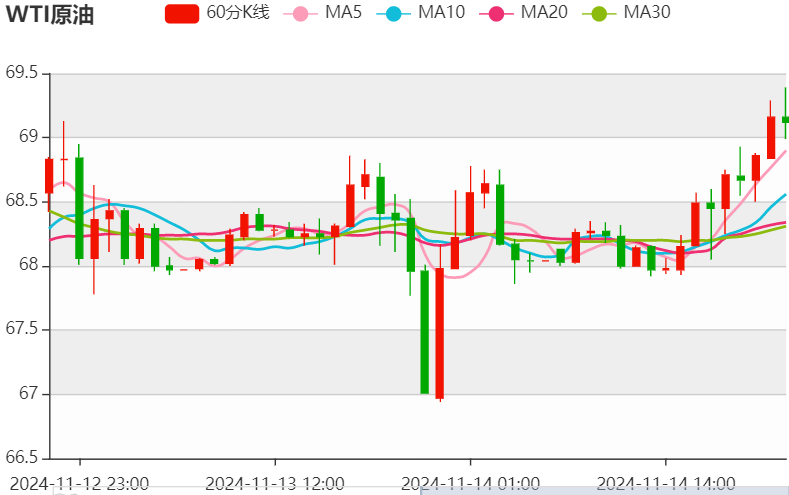
Task: Click the WTI原油 chart title
Action: pos(50,14)
